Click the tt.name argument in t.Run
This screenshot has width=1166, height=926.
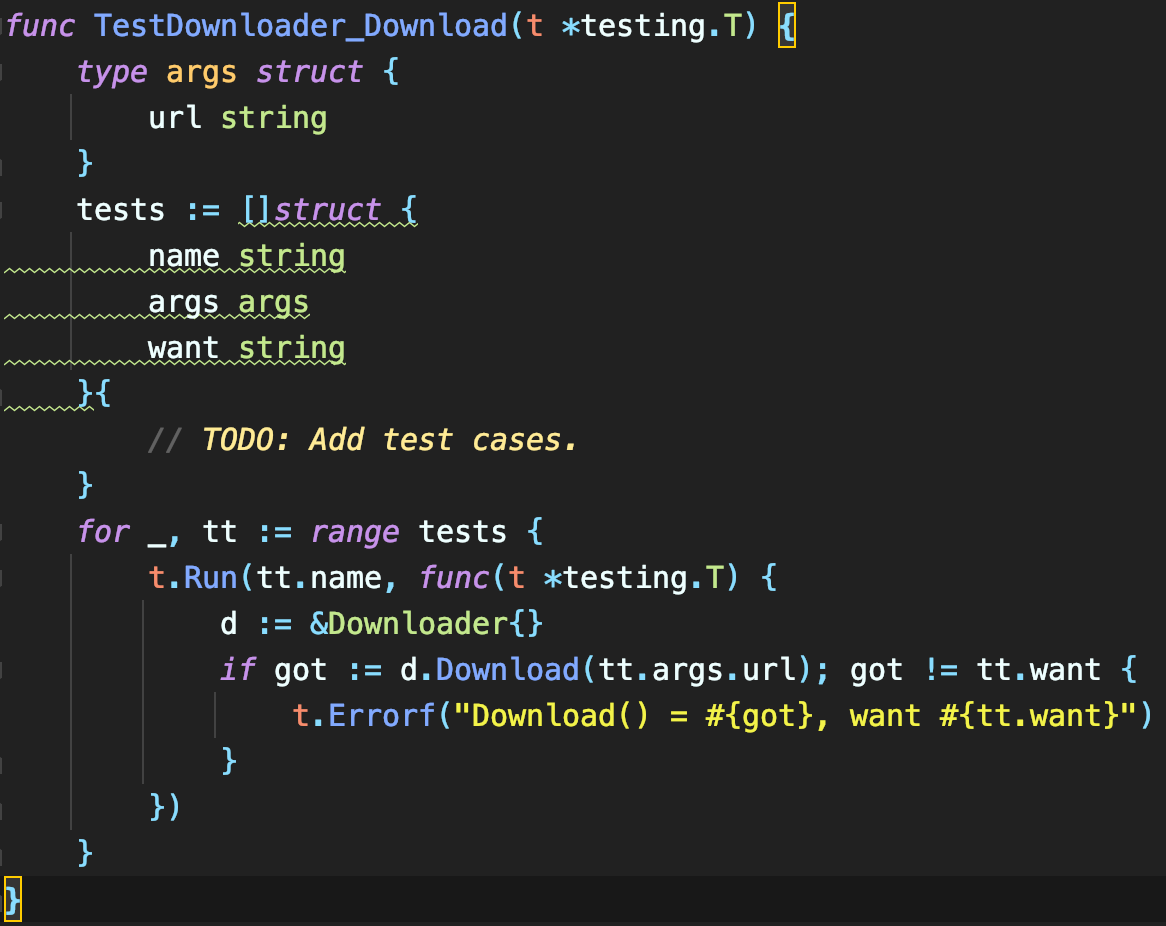319,578
